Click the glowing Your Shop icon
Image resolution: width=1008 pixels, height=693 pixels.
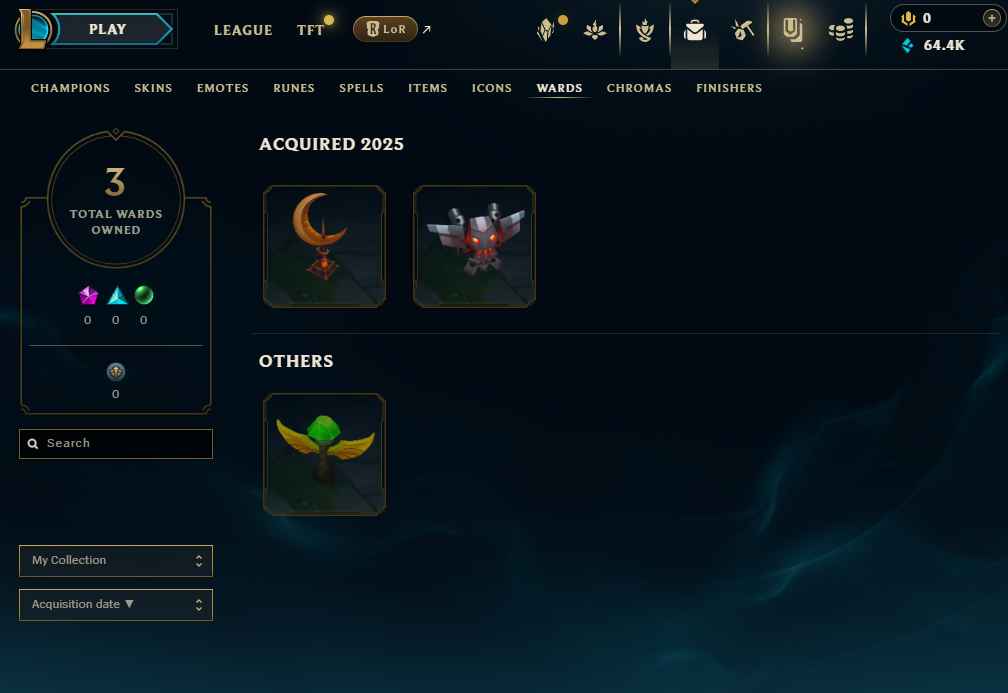click(793, 30)
